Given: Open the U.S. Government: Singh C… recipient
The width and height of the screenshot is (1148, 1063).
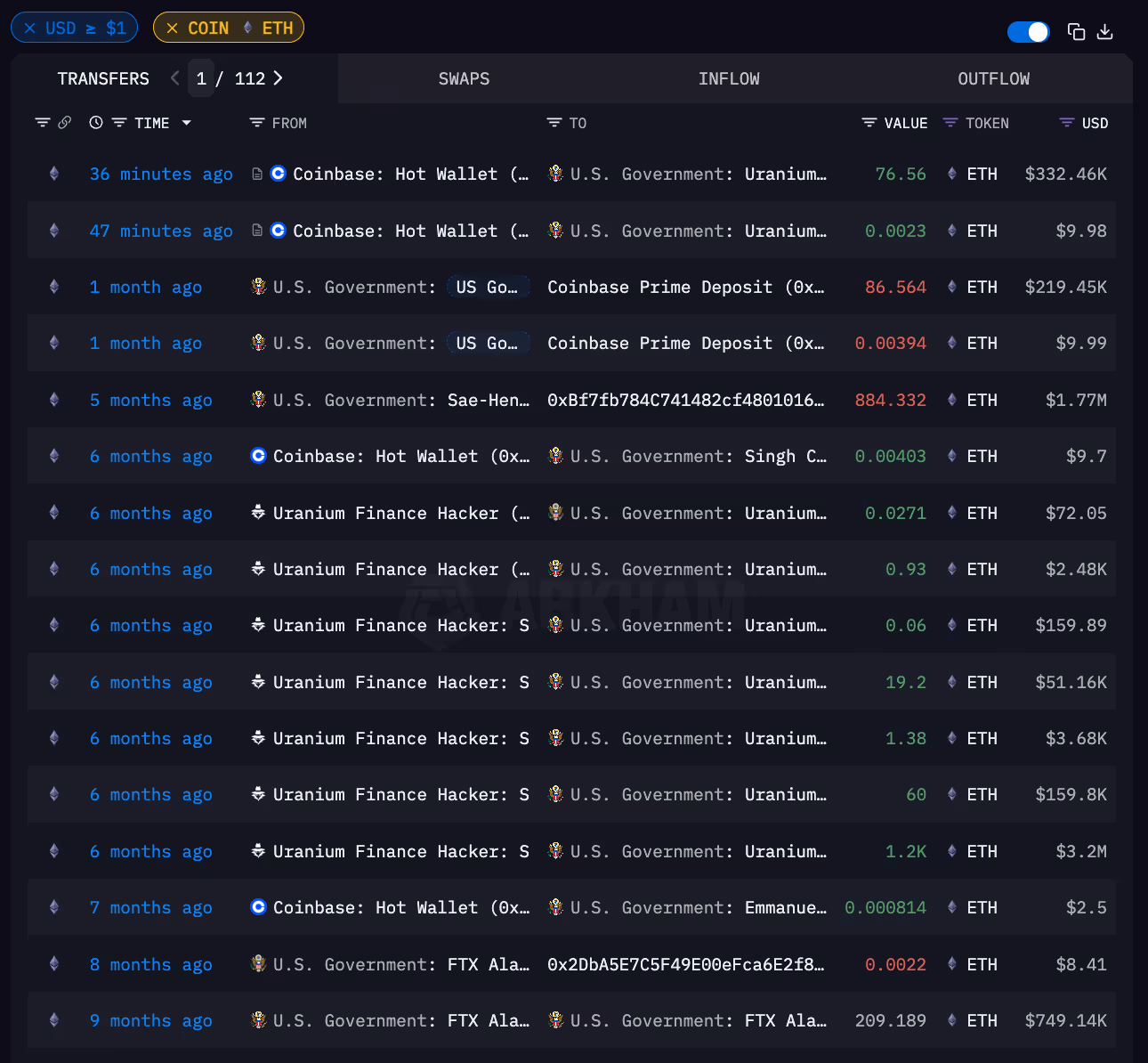Looking at the screenshot, I should click(x=699, y=457).
